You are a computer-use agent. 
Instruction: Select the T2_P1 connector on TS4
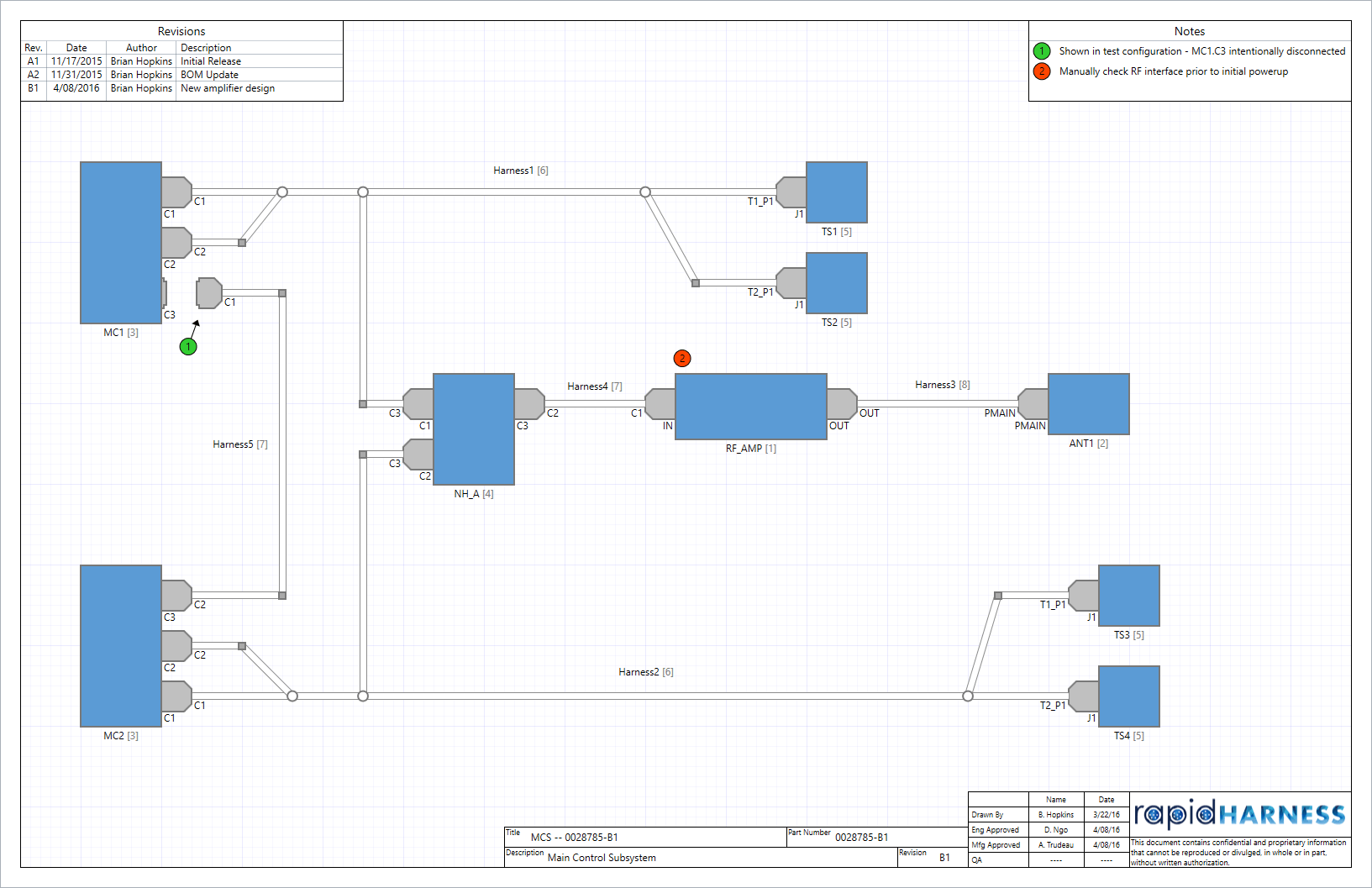(1082, 696)
